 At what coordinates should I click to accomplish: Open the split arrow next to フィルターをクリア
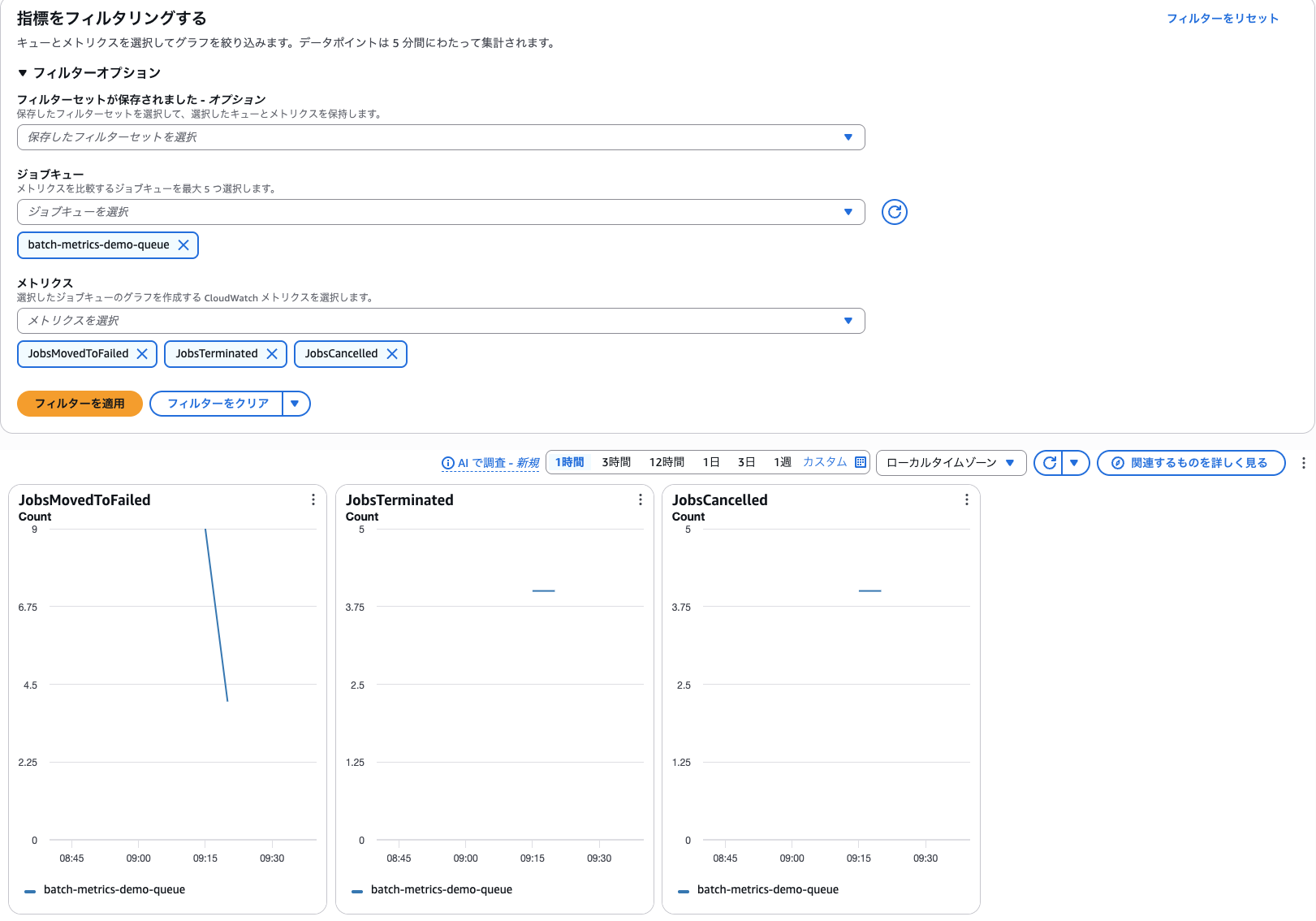[296, 404]
